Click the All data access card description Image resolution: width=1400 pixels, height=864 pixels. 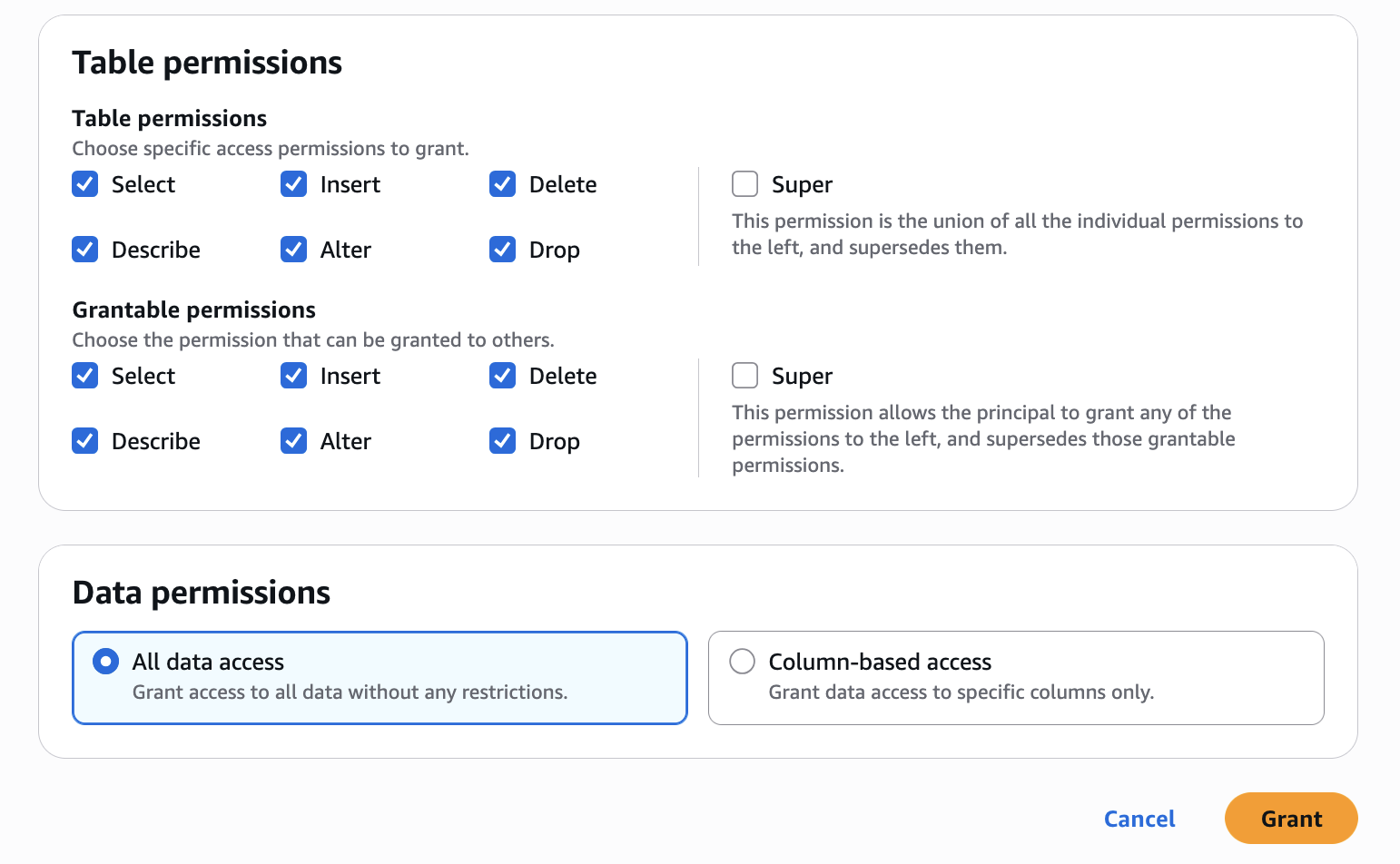350,692
